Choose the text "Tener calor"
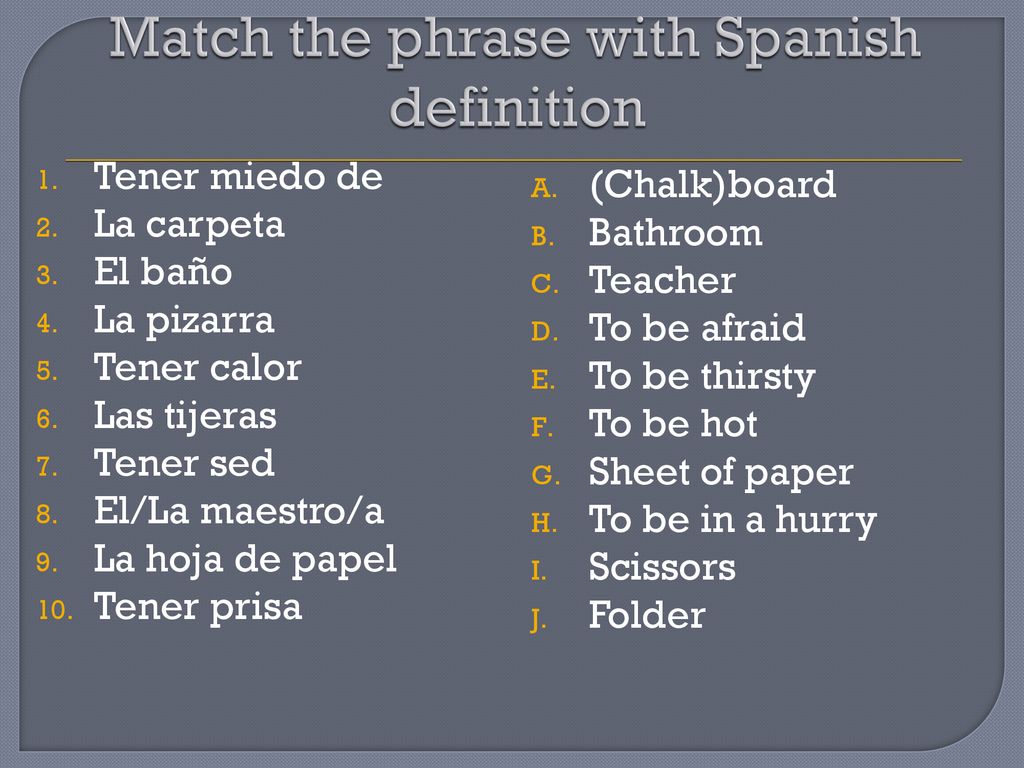Screen dimensions: 1024x768 pyautogui.click(x=198, y=368)
